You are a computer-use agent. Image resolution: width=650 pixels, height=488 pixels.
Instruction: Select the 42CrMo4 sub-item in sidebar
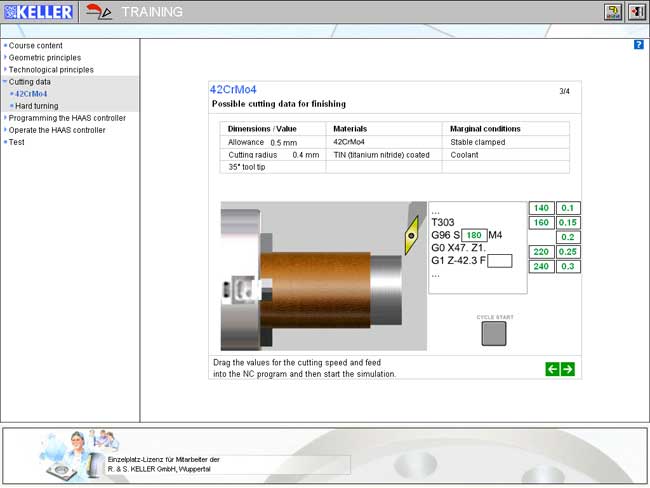(31, 94)
